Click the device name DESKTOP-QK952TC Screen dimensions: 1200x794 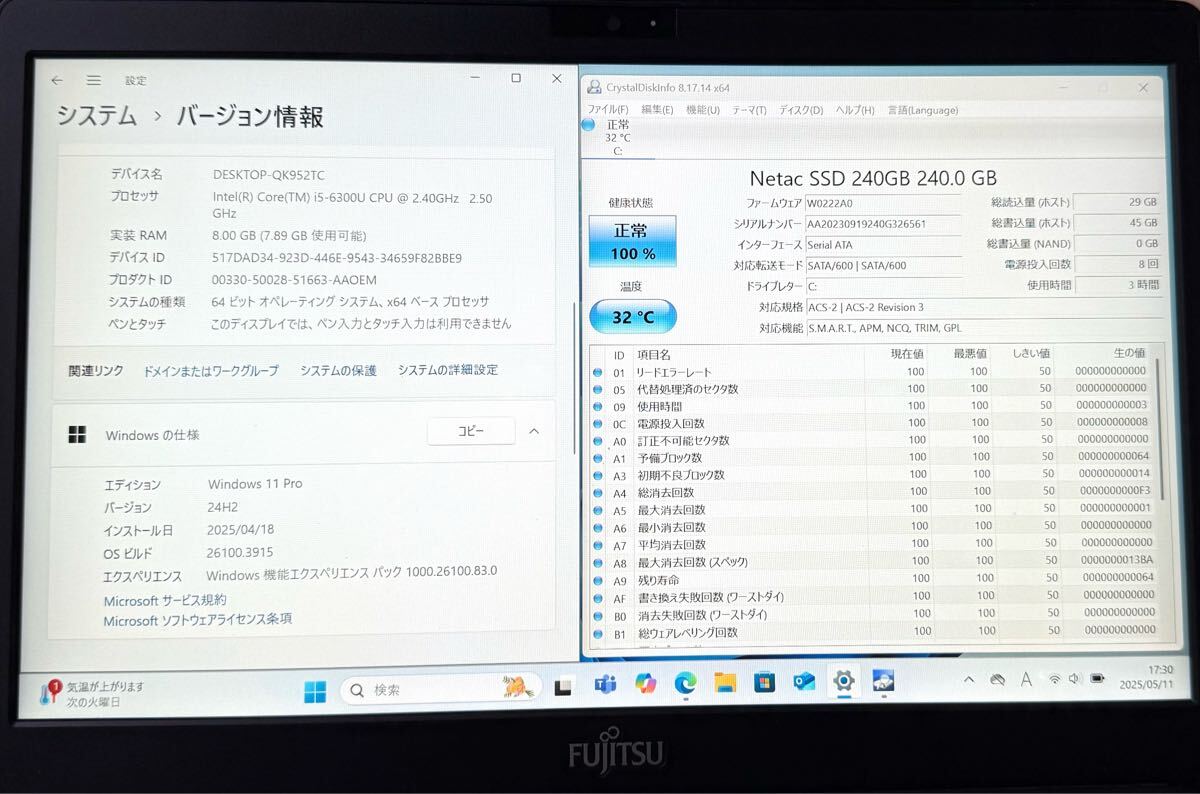(269, 174)
